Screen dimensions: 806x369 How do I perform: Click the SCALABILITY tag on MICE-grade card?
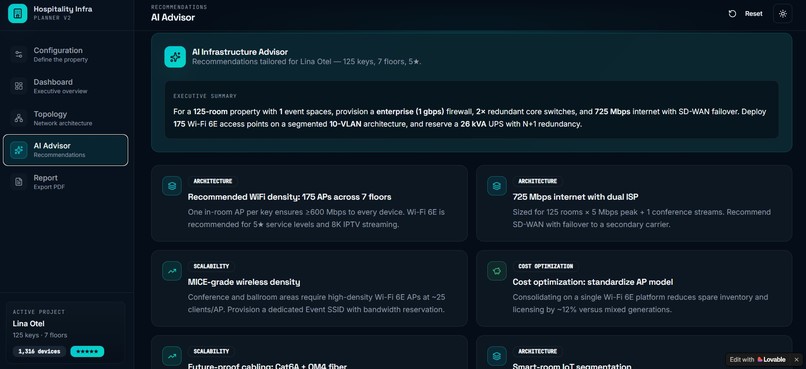[x=211, y=266]
